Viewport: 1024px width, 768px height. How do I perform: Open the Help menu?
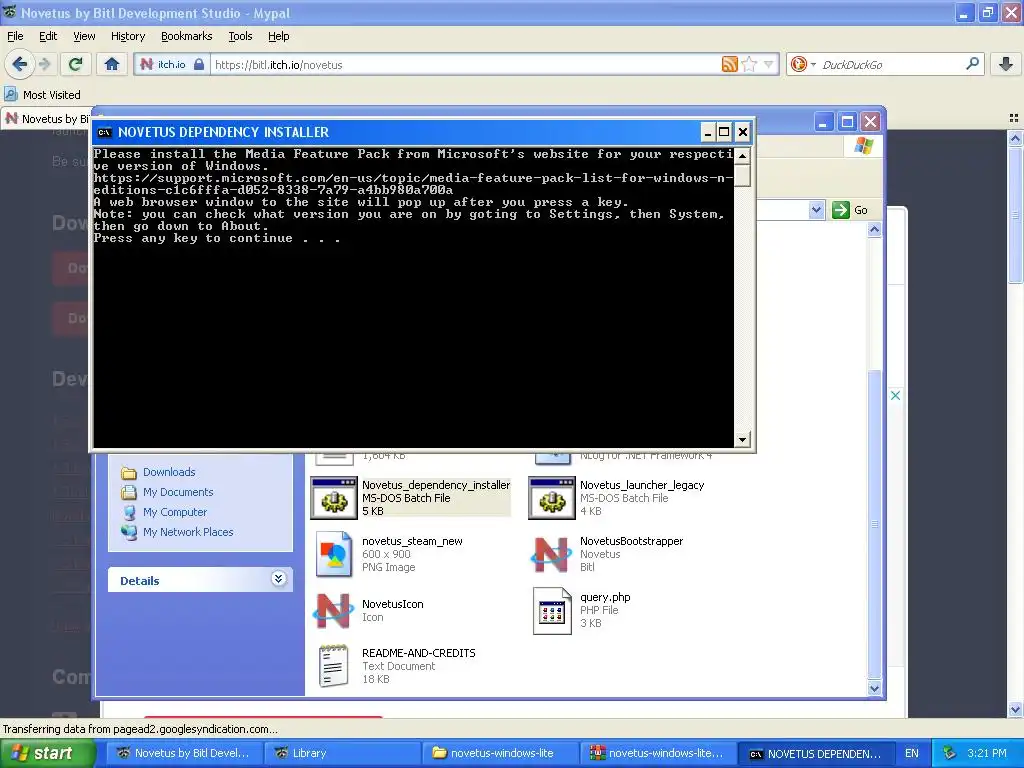click(279, 36)
